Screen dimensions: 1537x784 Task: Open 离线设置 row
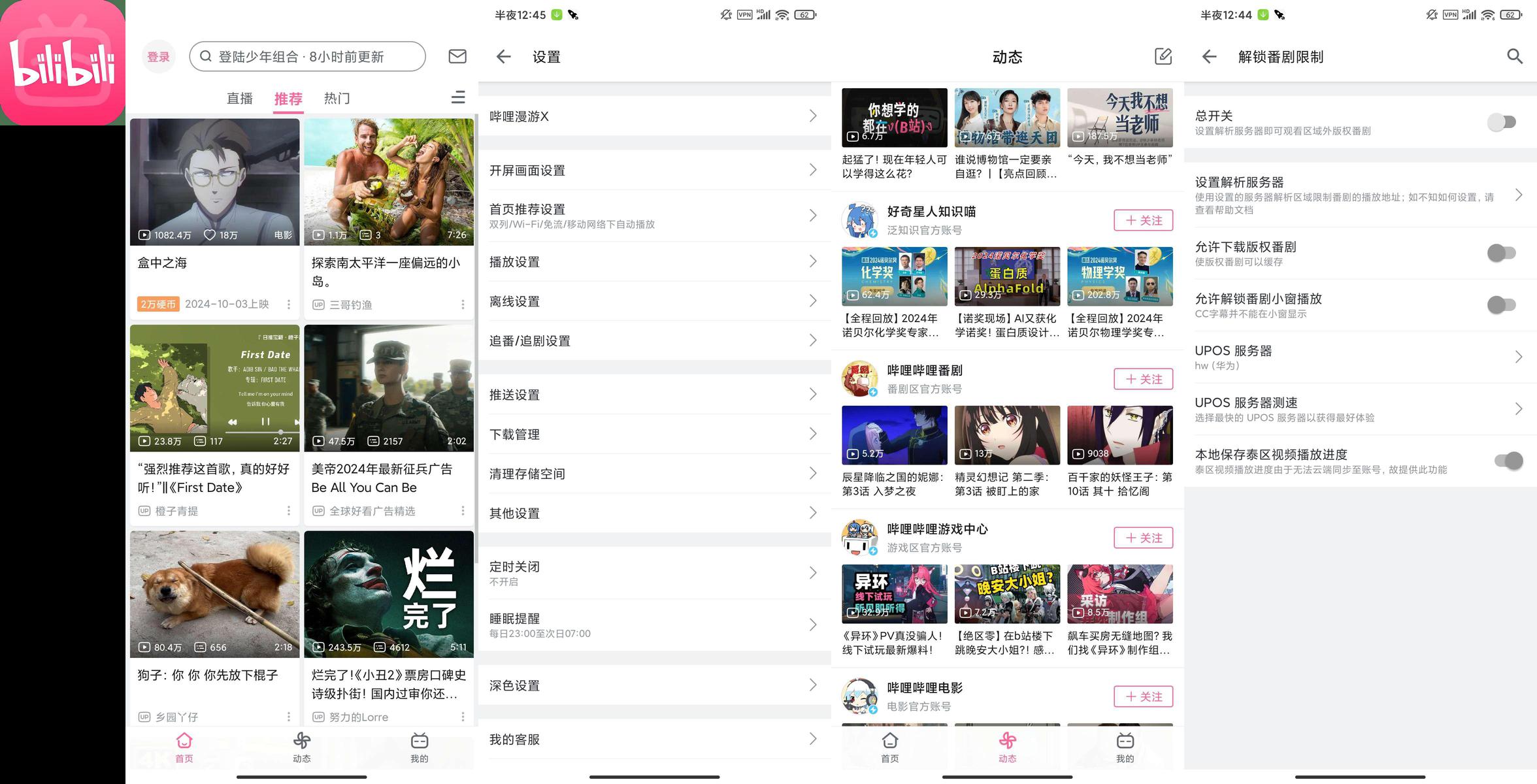pos(655,301)
